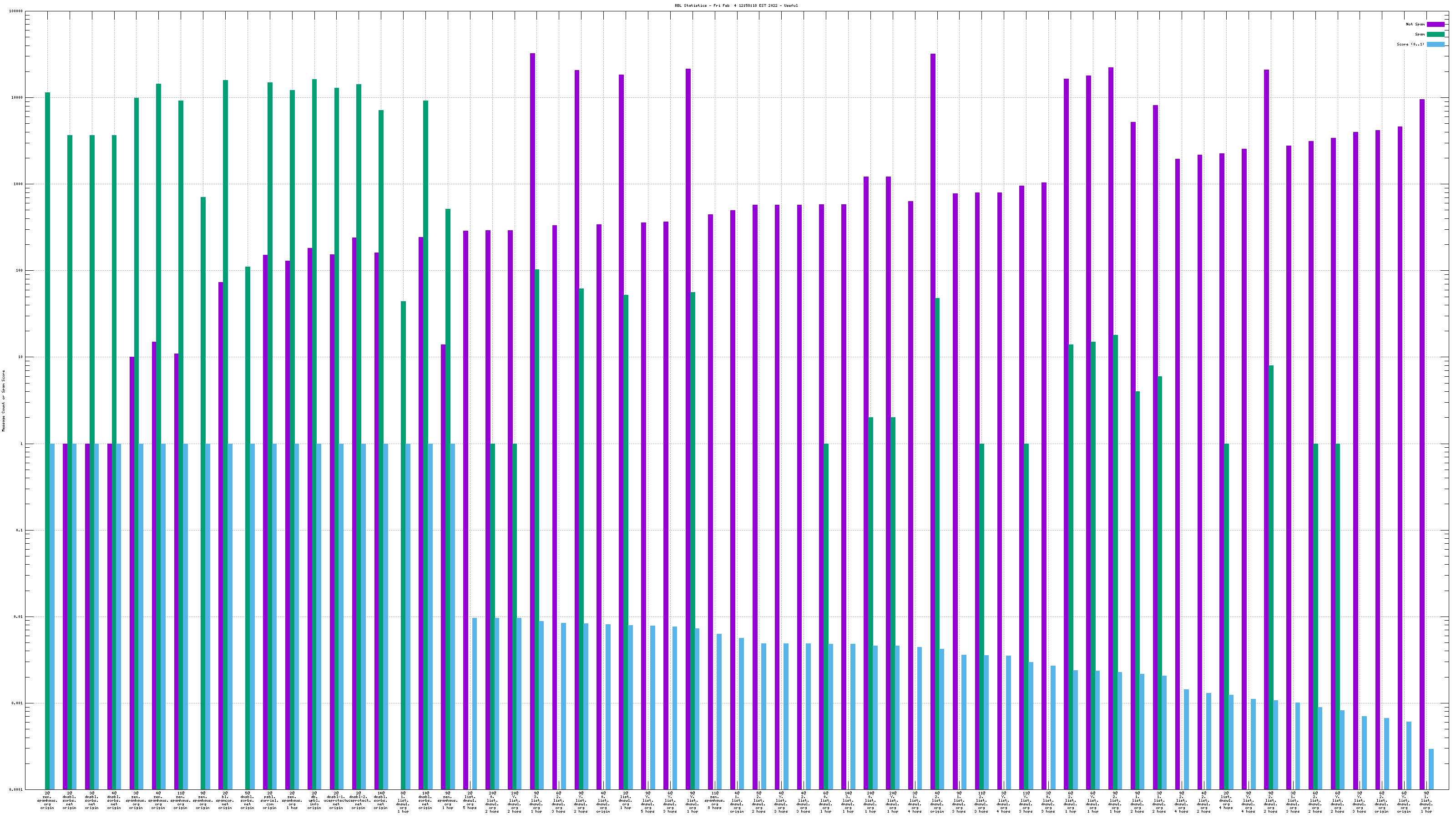Screen dimensions: 1456x819
Task: Click the db.wpbl.info origin x-axis label
Action: 314,800
